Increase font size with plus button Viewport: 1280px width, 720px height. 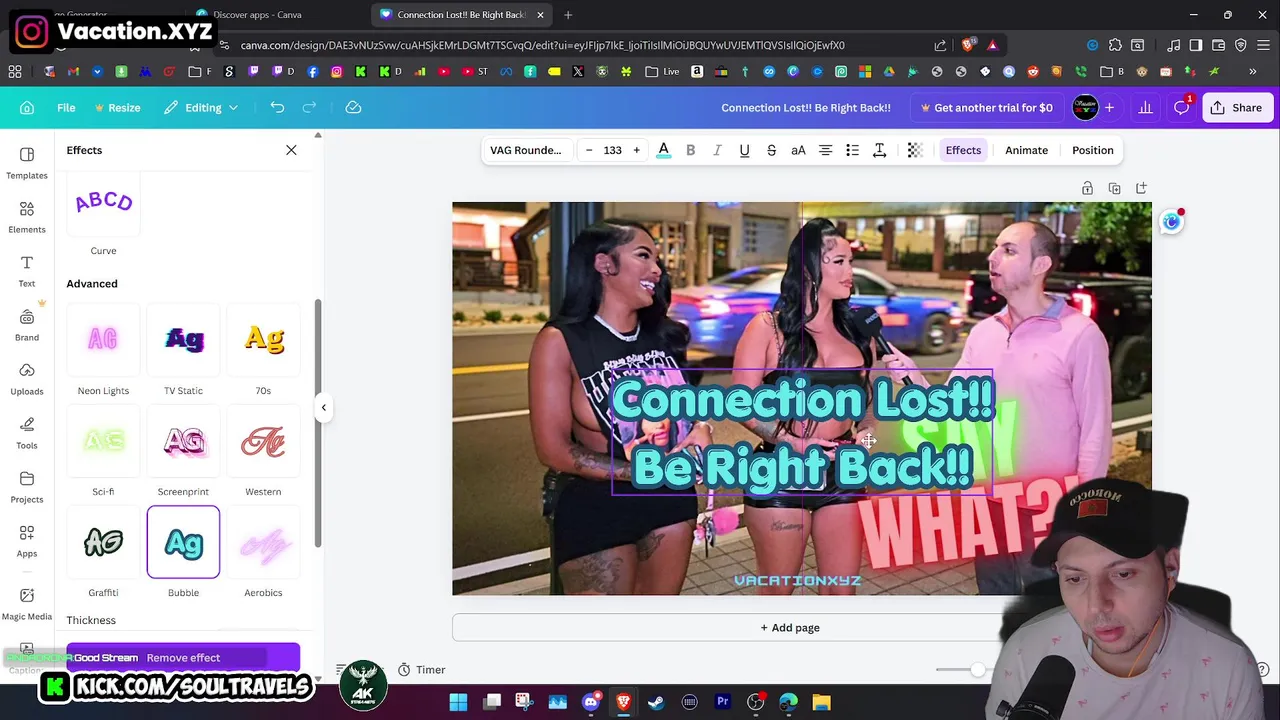[636, 150]
